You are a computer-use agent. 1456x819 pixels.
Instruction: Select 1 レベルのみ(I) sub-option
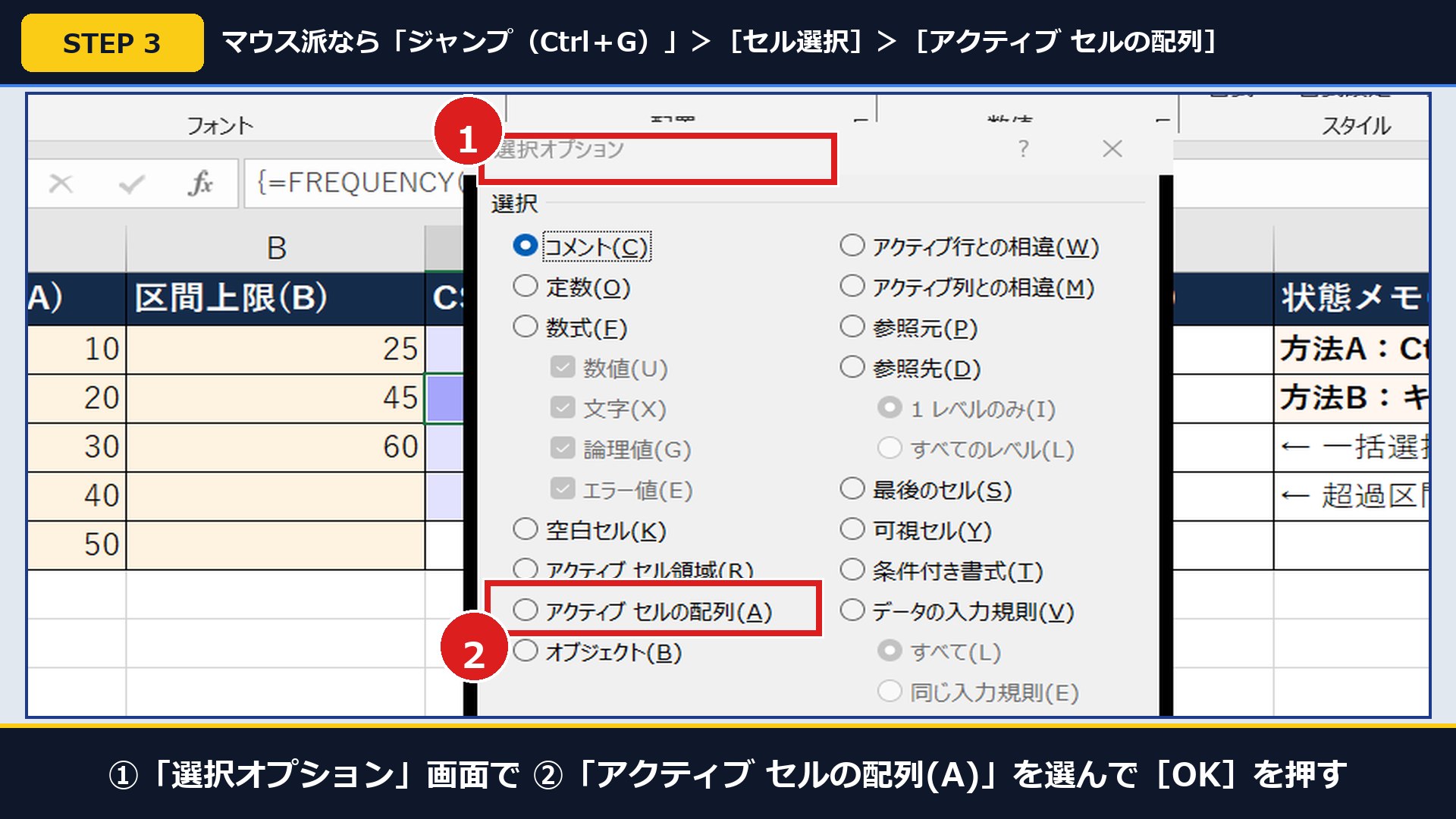(890, 408)
